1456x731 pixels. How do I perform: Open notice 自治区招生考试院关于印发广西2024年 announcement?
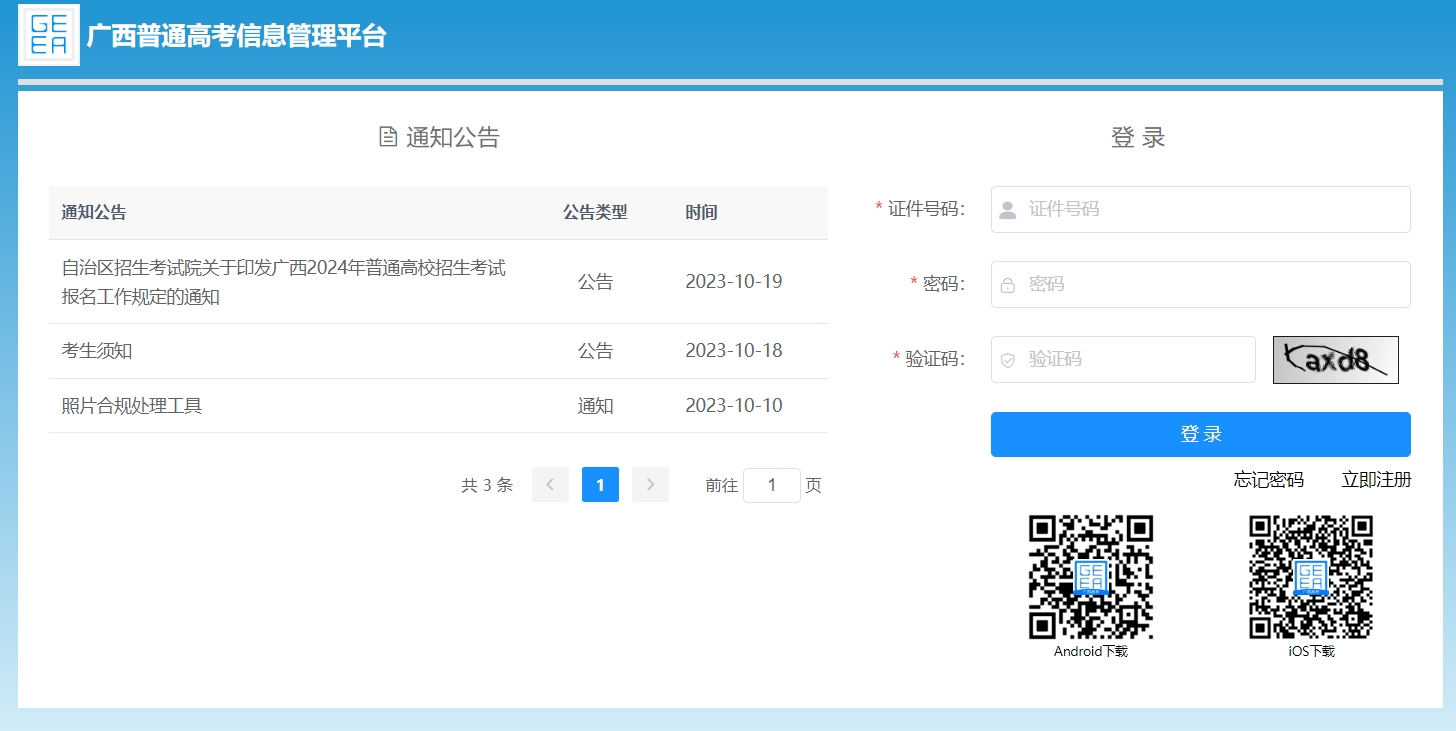pos(284,282)
